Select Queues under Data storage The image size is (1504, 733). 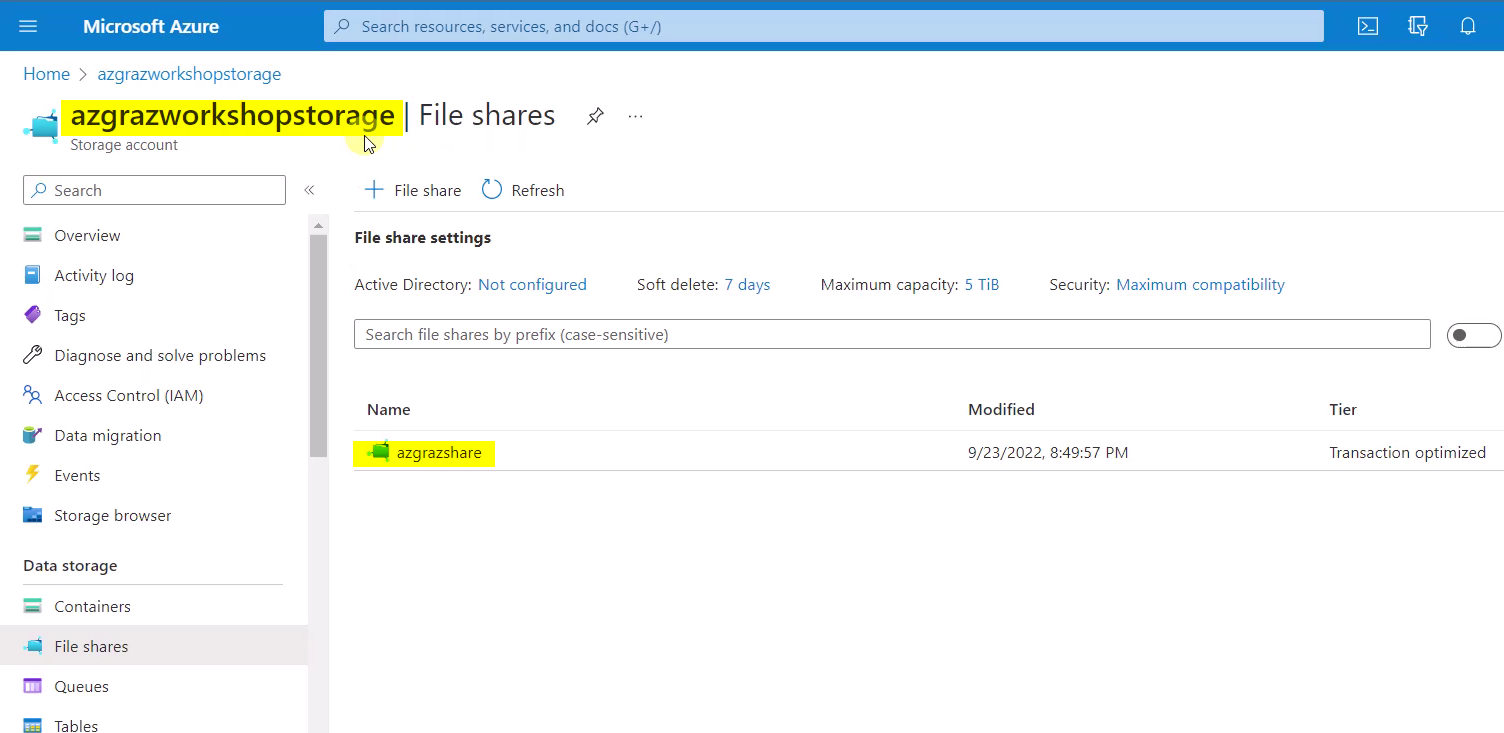(82, 686)
